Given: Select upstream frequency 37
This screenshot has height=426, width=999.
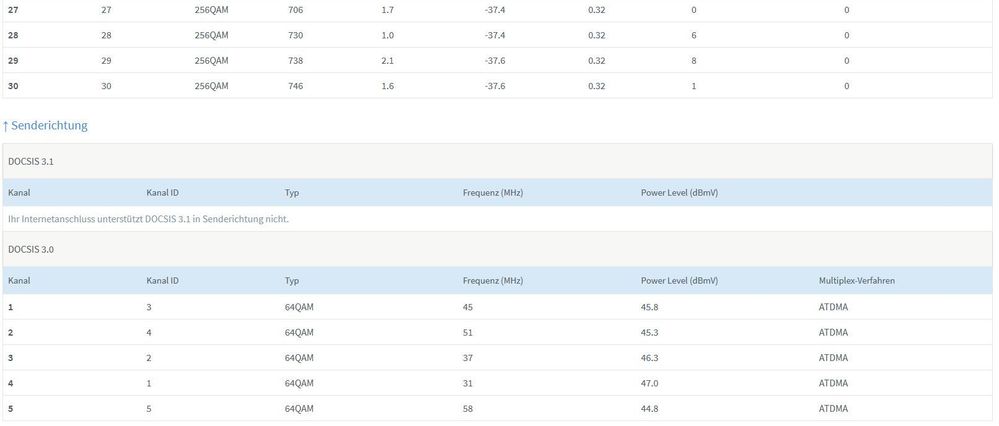Looking at the screenshot, I should (468, 358).
